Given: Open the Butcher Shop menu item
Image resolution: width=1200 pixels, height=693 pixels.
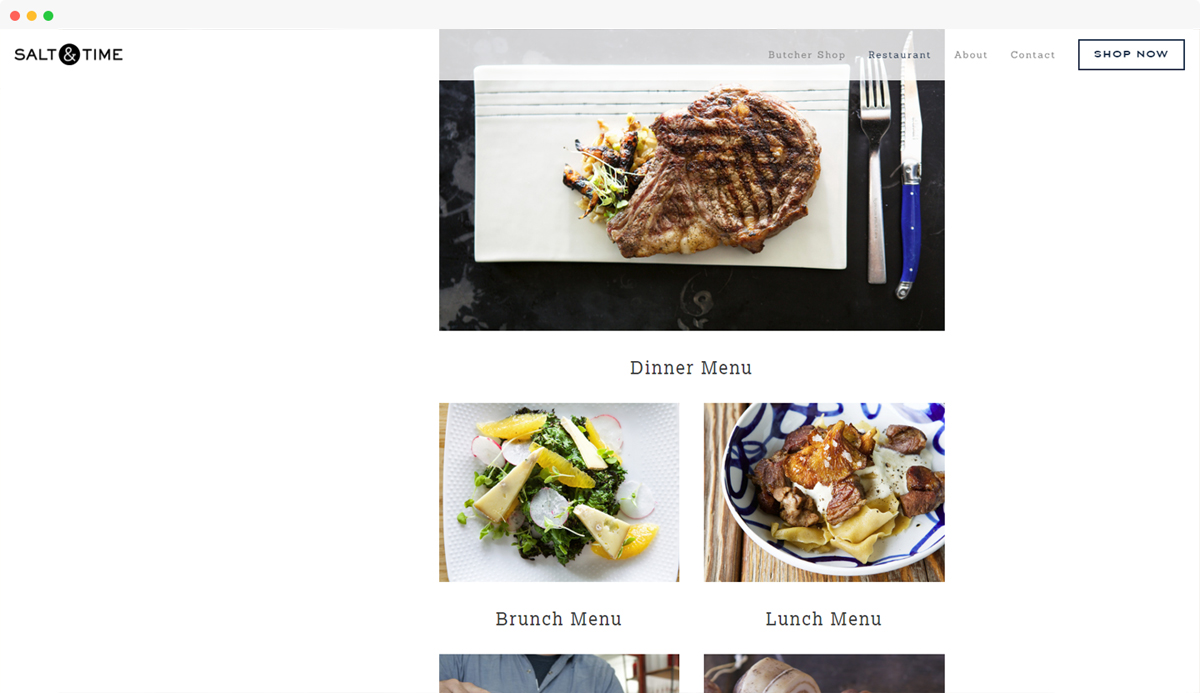Looking at the screenshot, I should [x=806, y=55].
